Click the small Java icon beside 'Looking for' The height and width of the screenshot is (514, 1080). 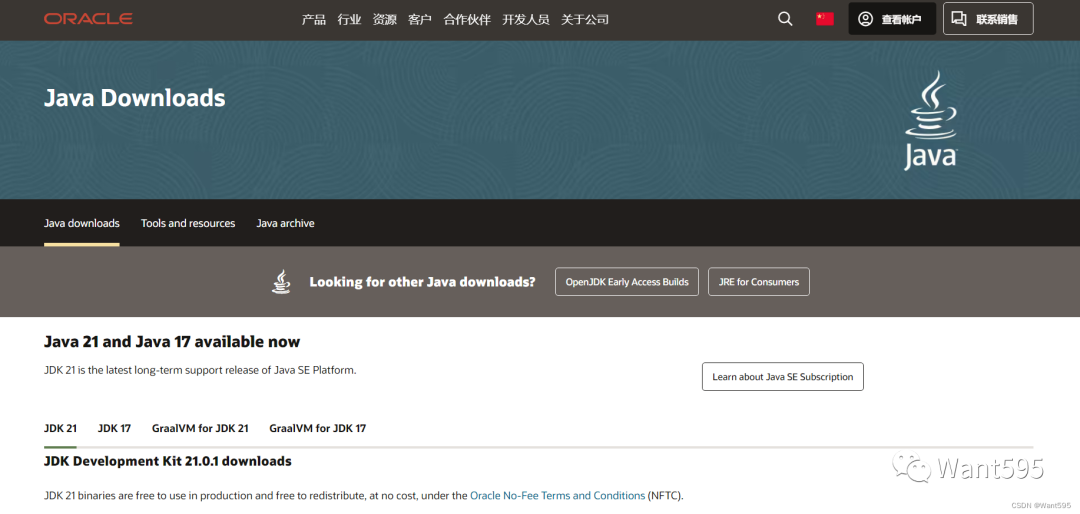(281, 282)
